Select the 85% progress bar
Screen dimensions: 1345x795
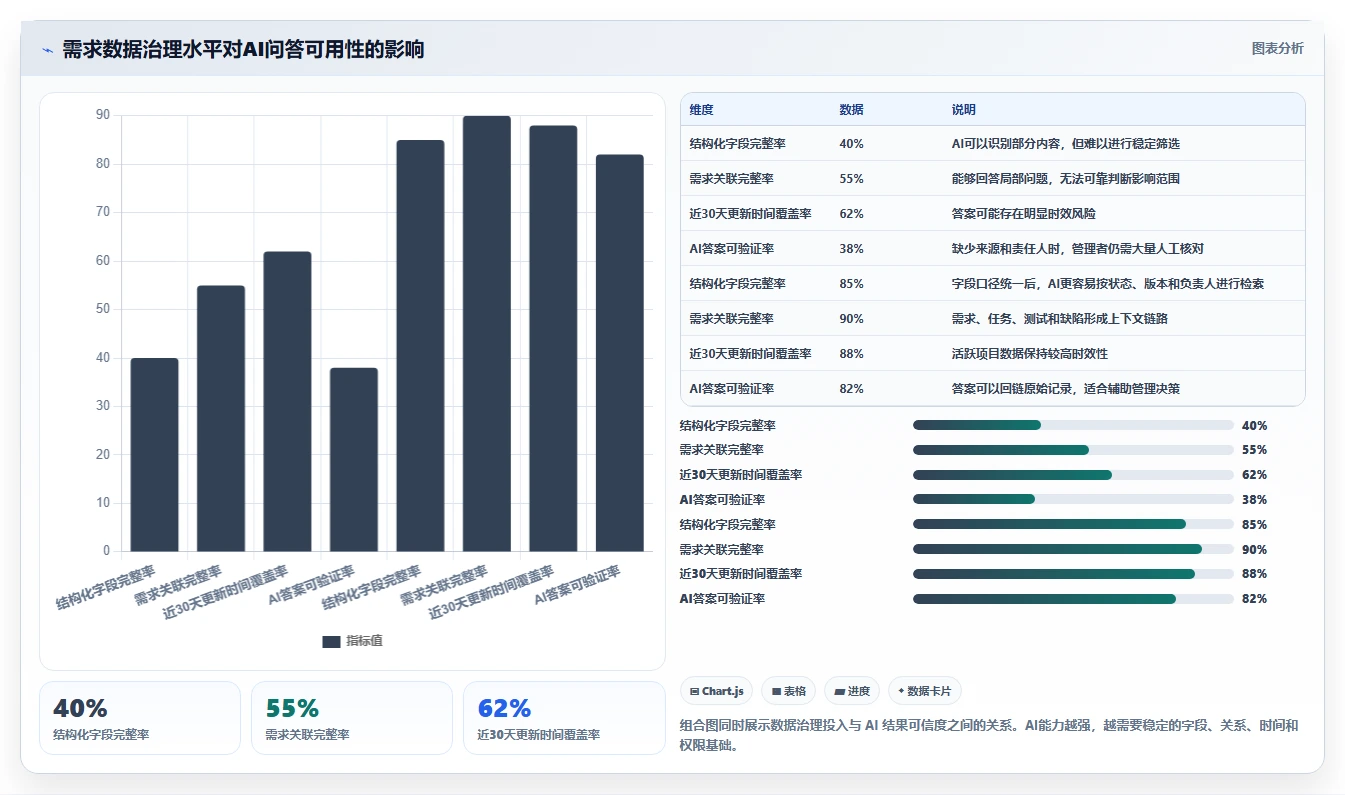[x=1073, y=524]
